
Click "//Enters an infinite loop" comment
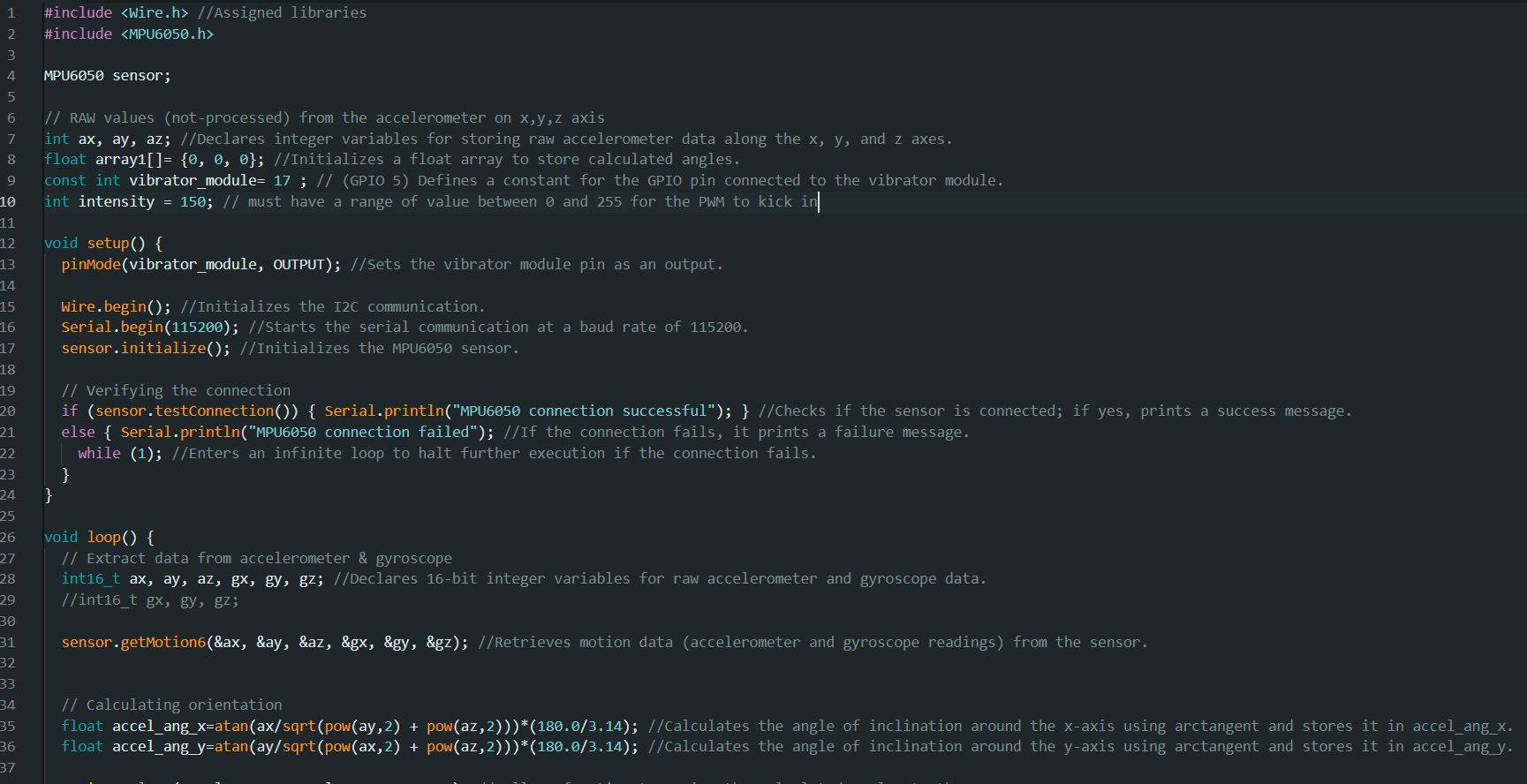277,453
